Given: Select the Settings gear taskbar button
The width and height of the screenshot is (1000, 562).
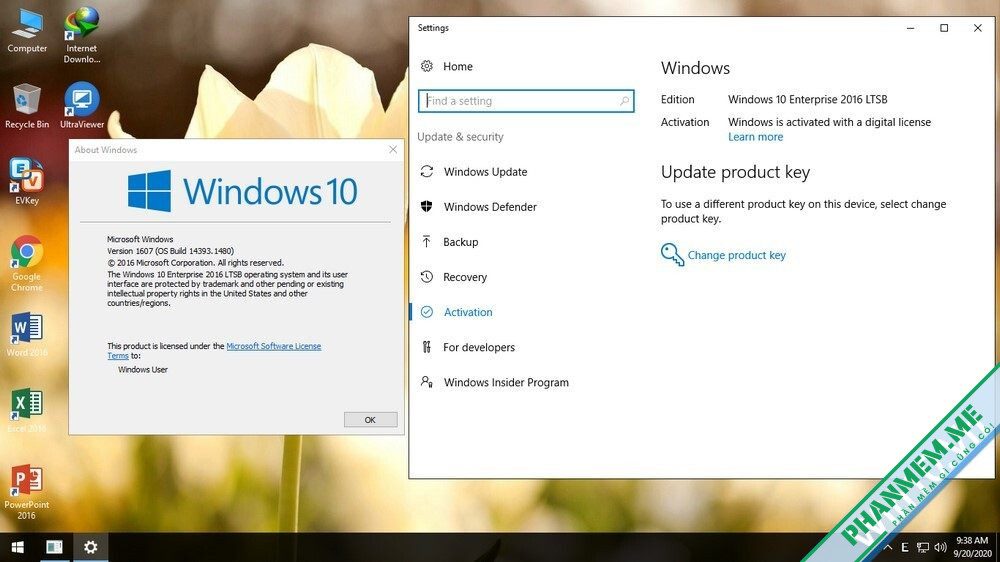Looking at the screenshot, I should pos(91,547).
